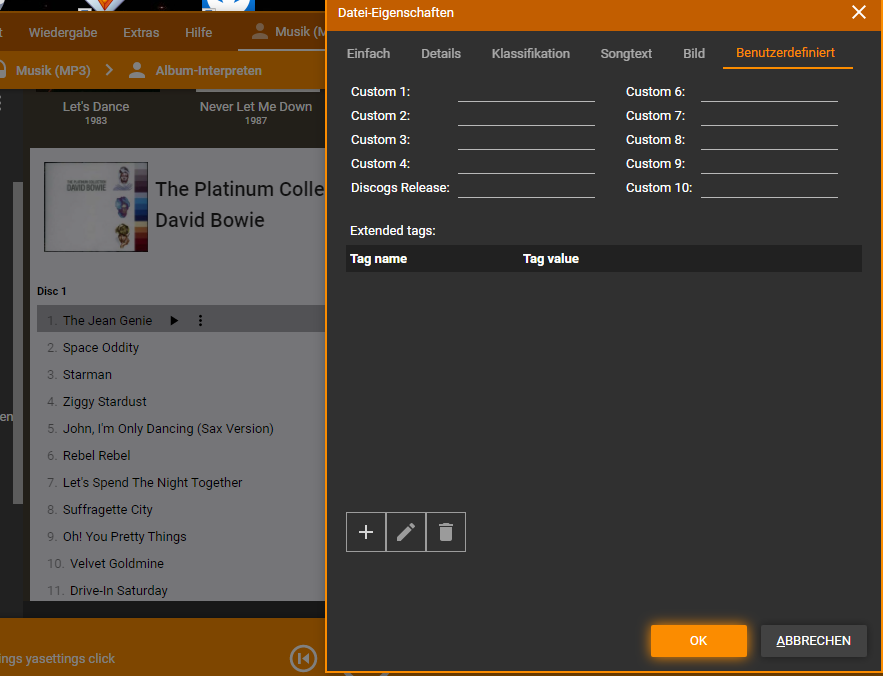Delete the selected extended tag with trash icon
This screenshot has width=883, height=676.
point(446,532)
